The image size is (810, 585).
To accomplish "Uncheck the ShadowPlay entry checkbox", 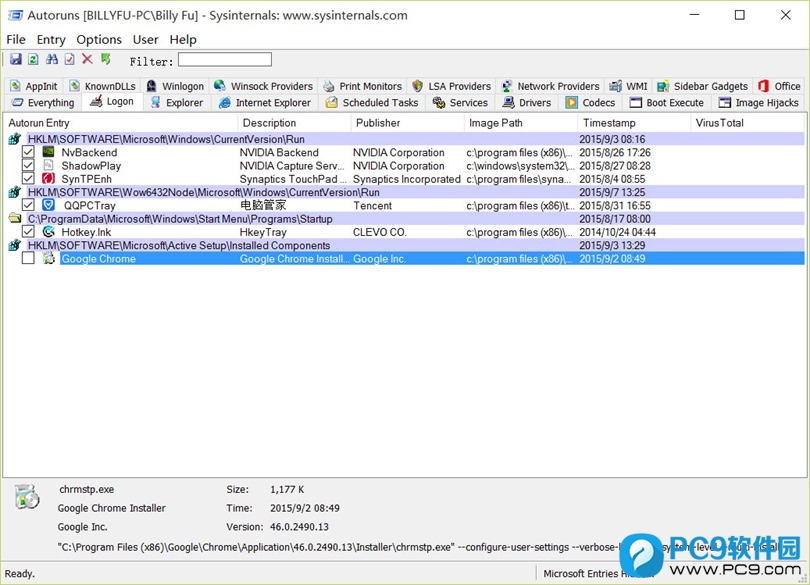I will pos(28,165).
